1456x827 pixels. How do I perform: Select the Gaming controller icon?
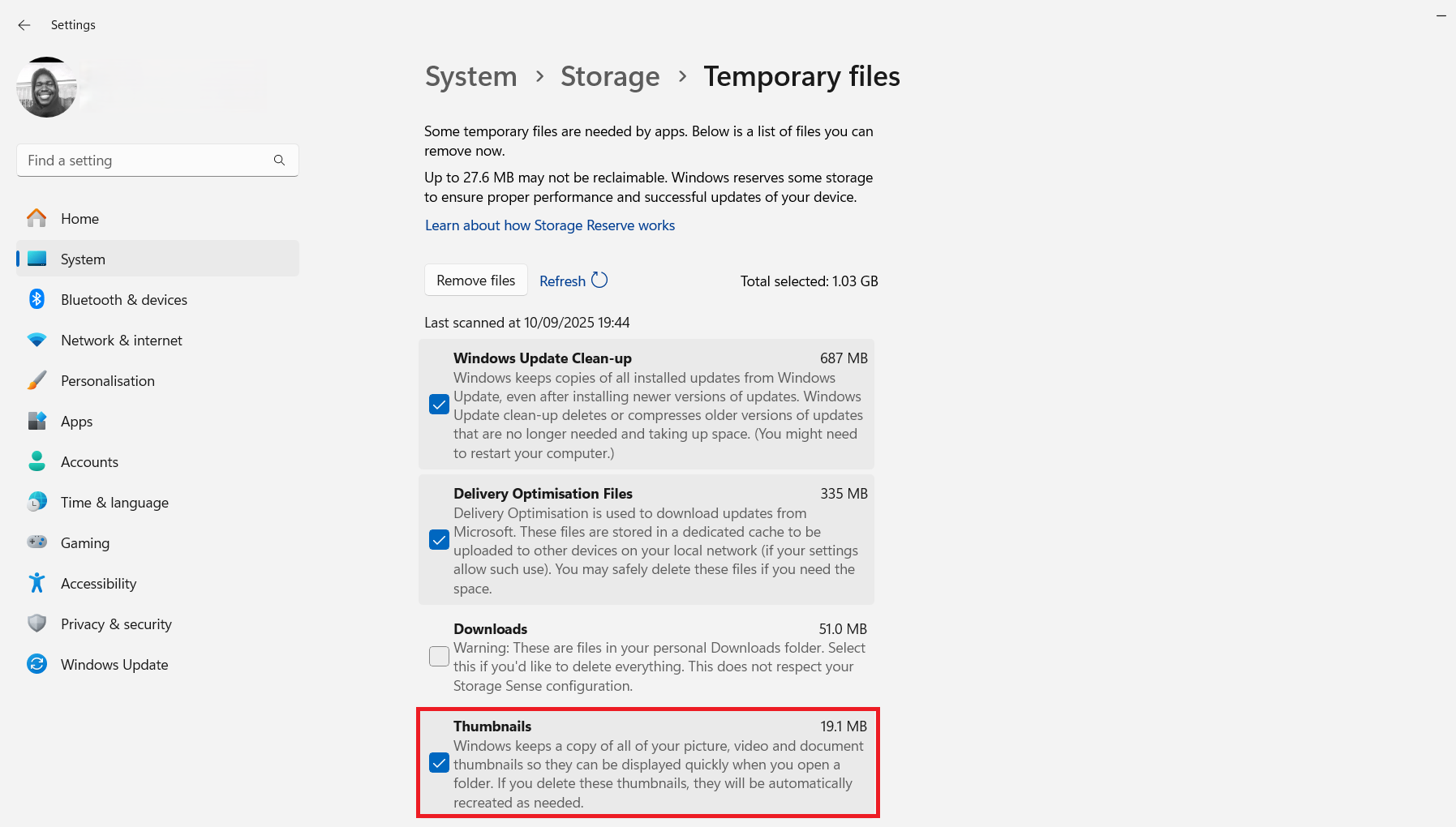37,542
